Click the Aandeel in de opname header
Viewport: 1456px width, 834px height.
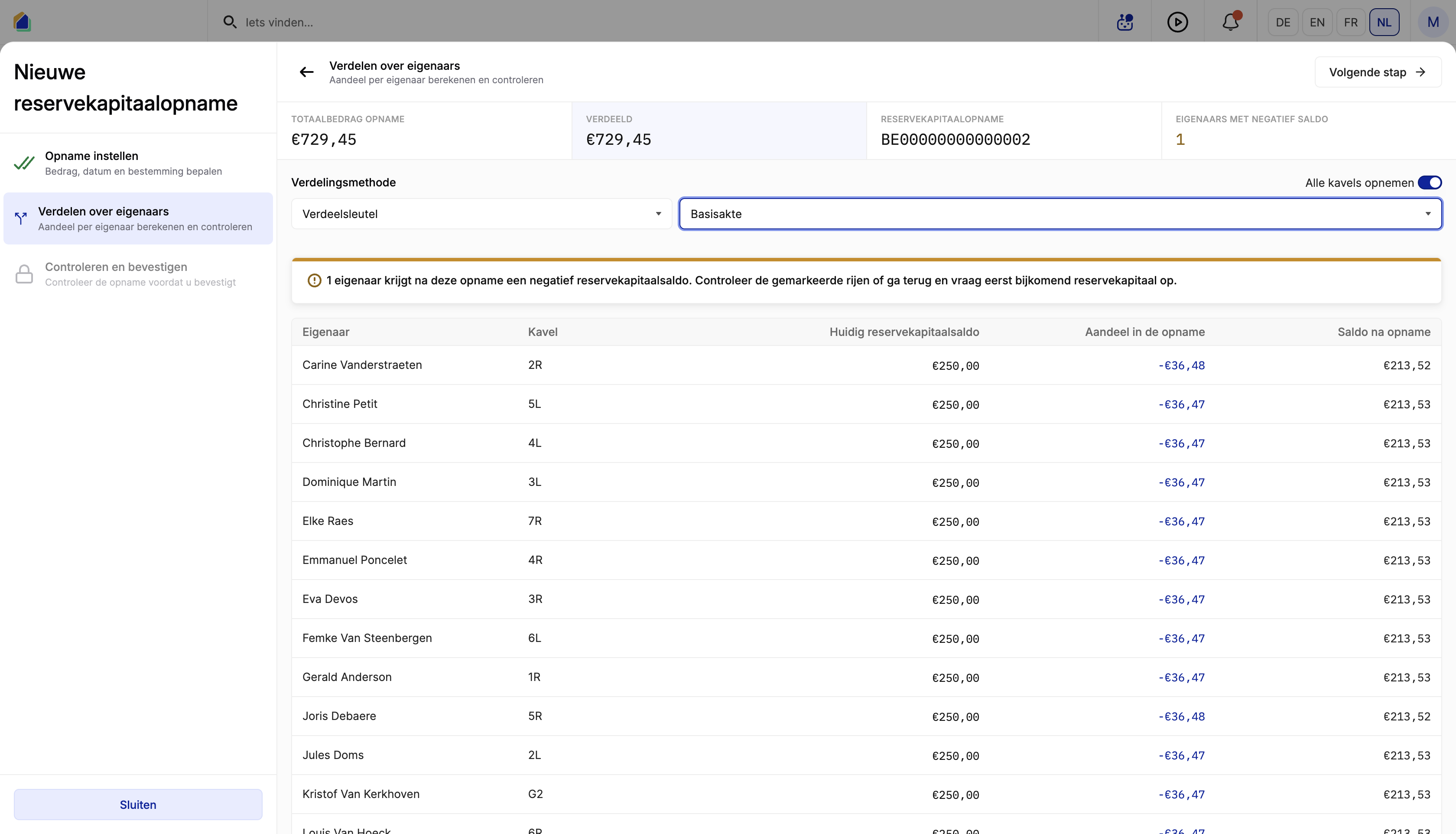pos(1144,332)
